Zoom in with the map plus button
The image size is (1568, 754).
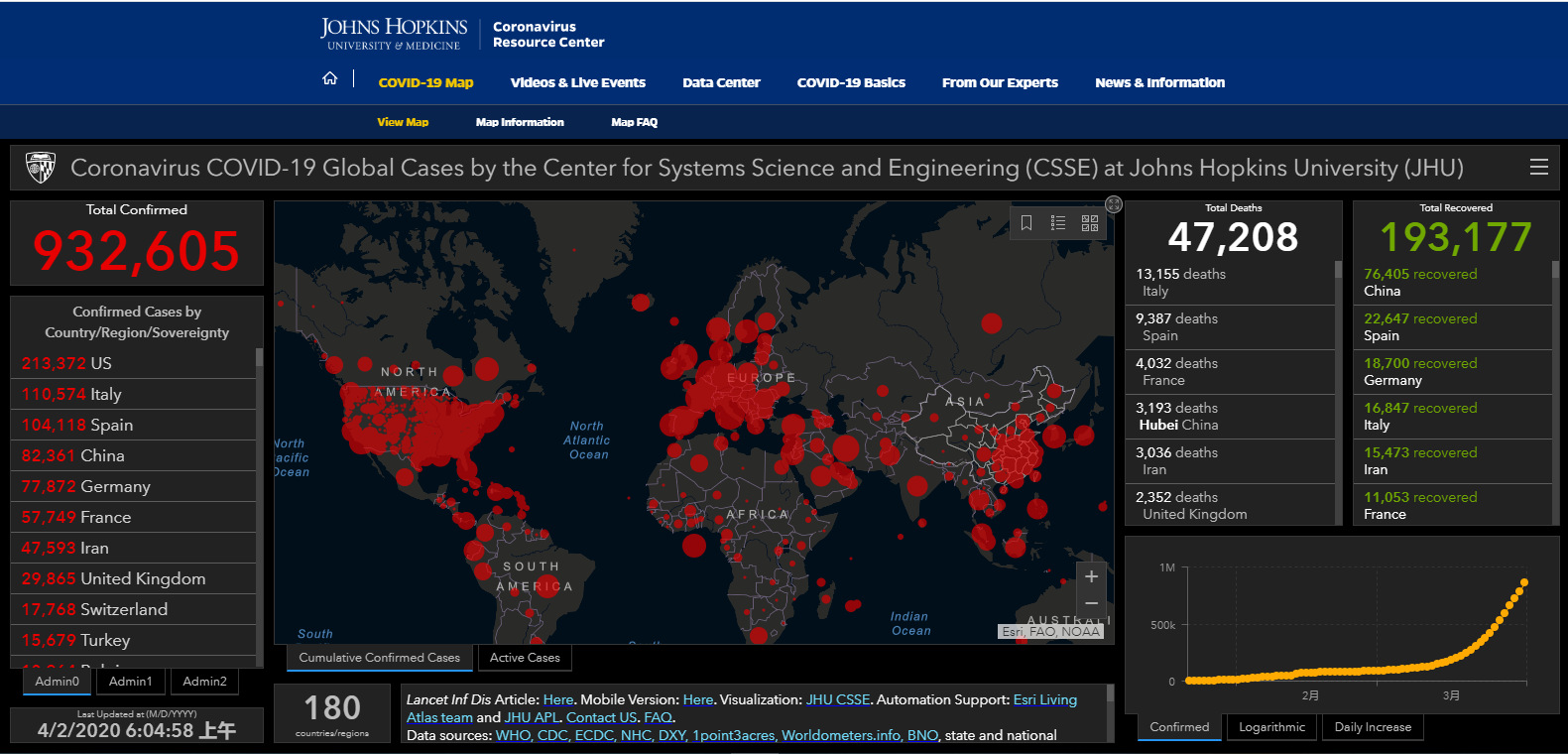click(1091, 576)
